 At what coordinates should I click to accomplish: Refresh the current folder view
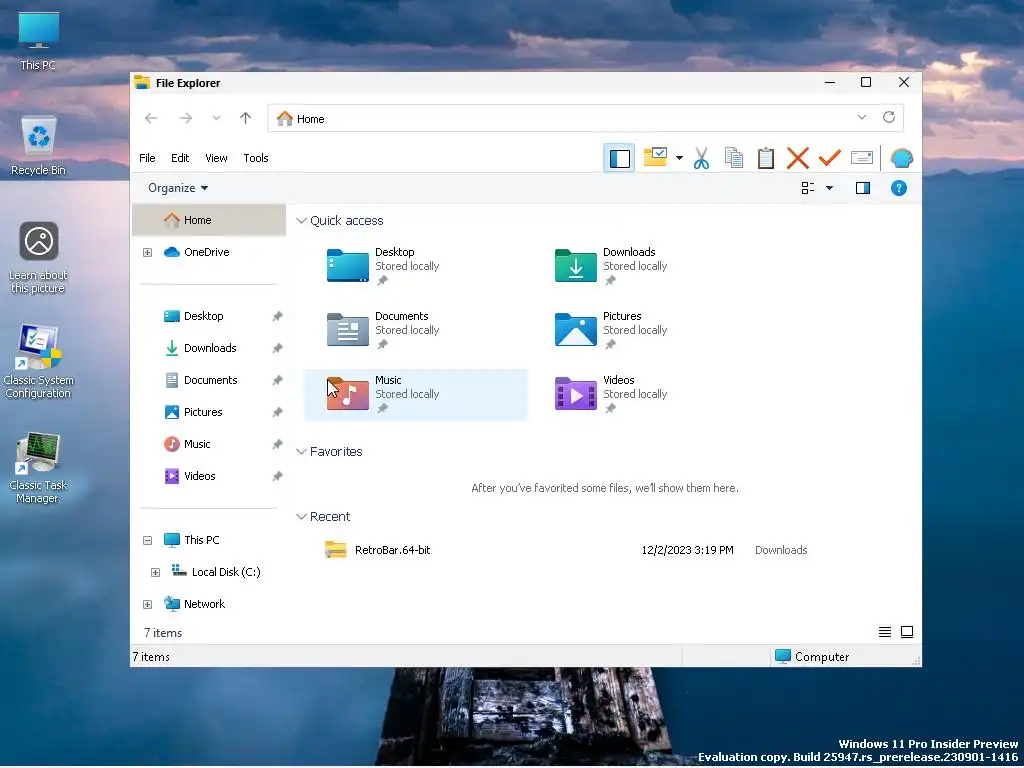click(889, 117)
